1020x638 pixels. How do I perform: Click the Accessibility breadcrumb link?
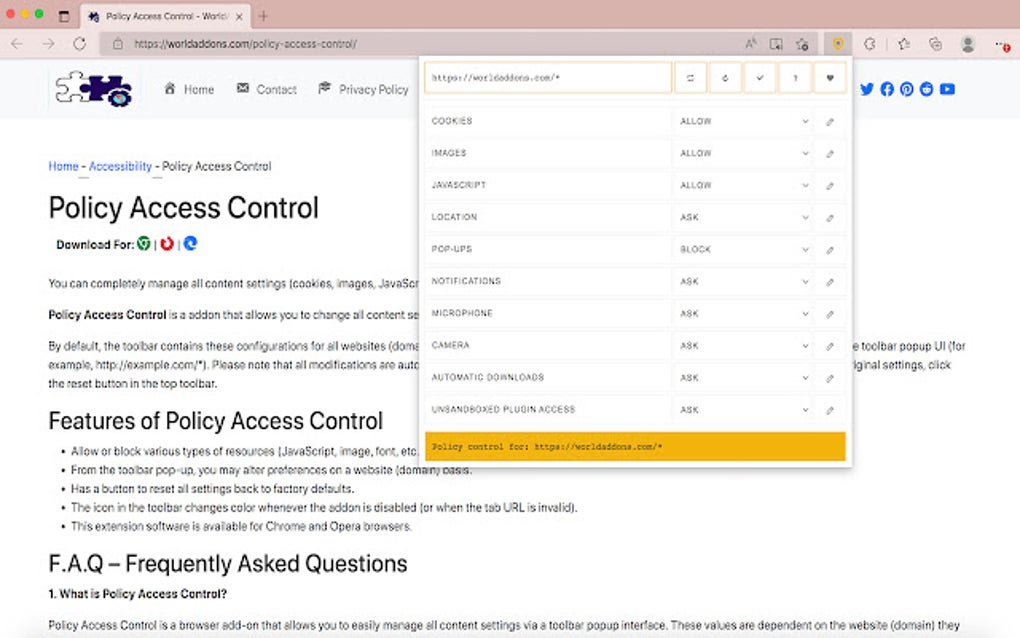(x=120, y=166)
